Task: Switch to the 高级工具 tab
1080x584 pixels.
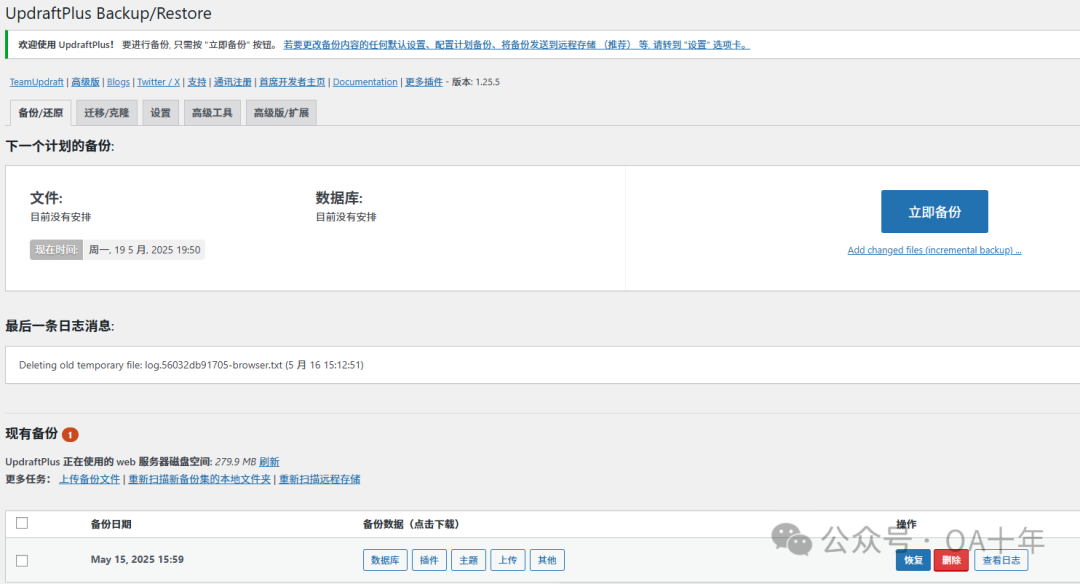Action: click(x=212, y=113)
